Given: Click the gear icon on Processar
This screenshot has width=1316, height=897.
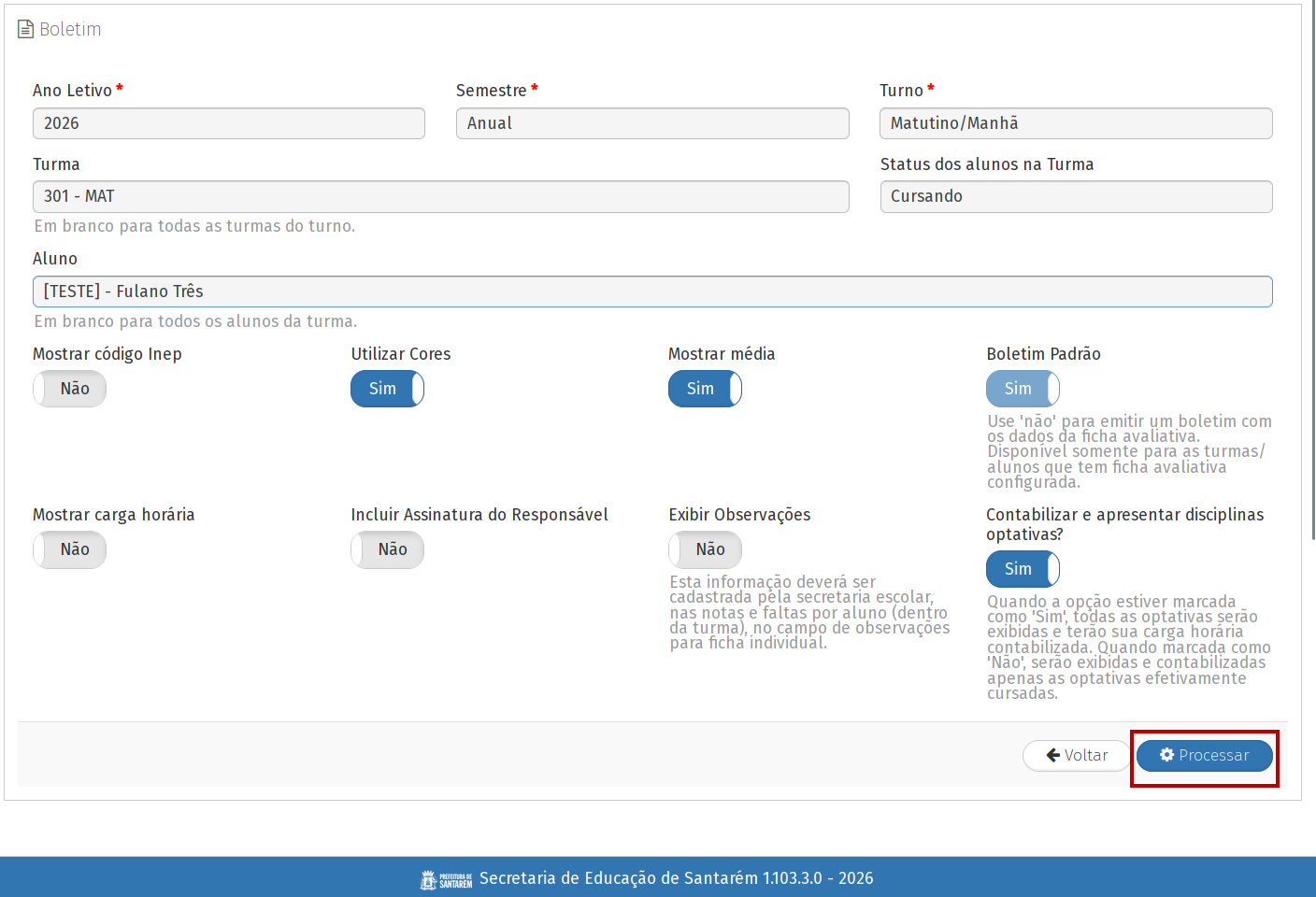Looking at the screenshot, I should [1166, 755].
